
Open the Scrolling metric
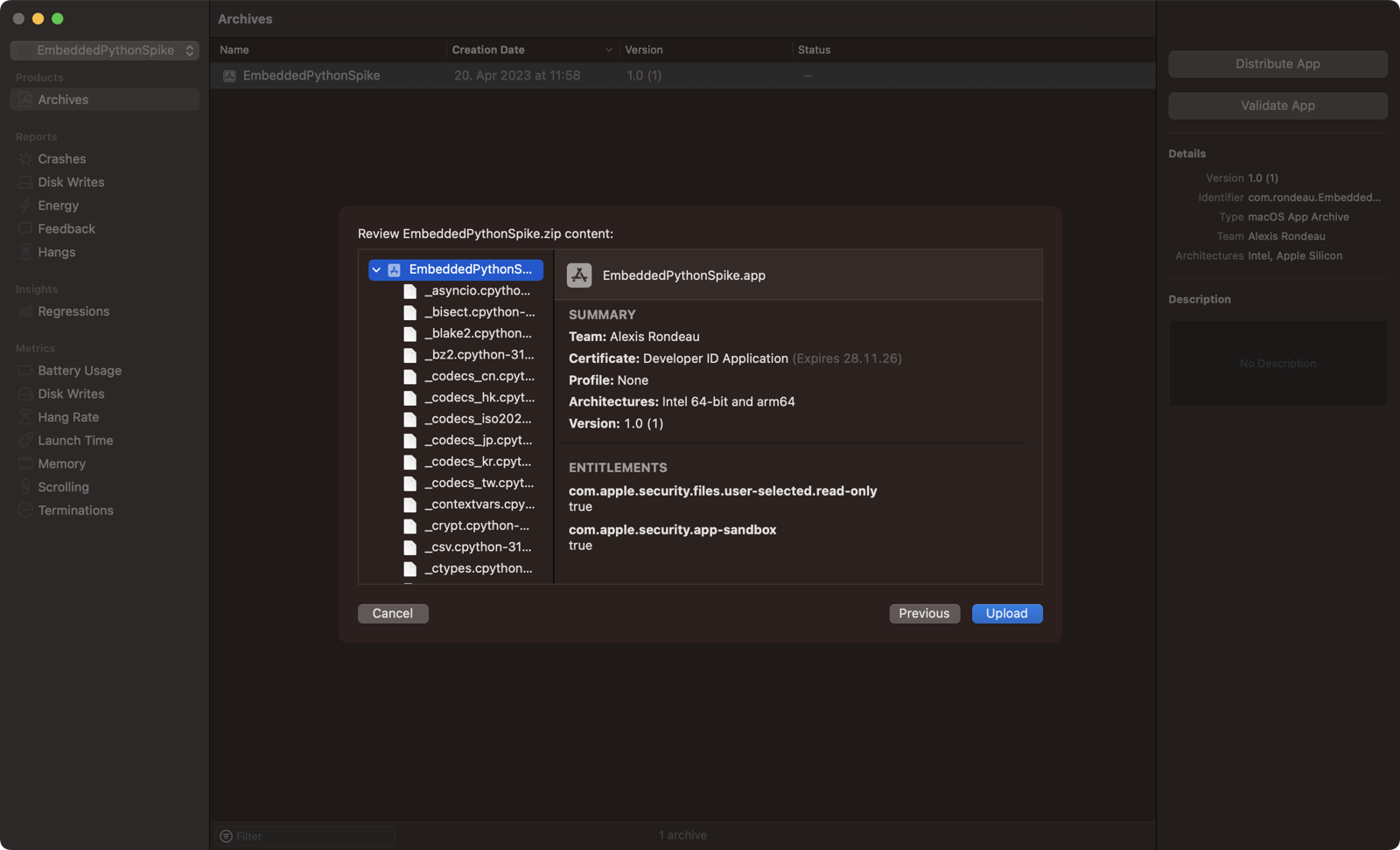point(104,487)
